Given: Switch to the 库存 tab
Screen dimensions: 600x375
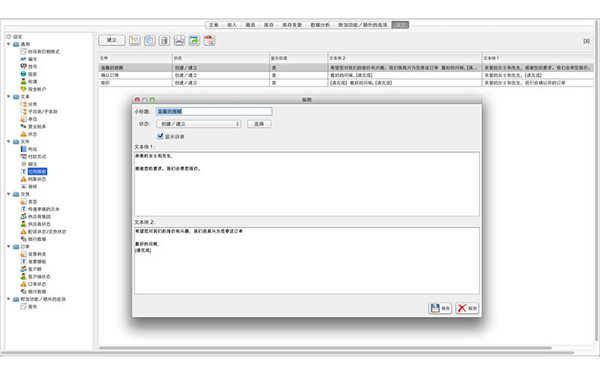Looking at the screenshot, I should pyautogui.click(x=269, y=25).
